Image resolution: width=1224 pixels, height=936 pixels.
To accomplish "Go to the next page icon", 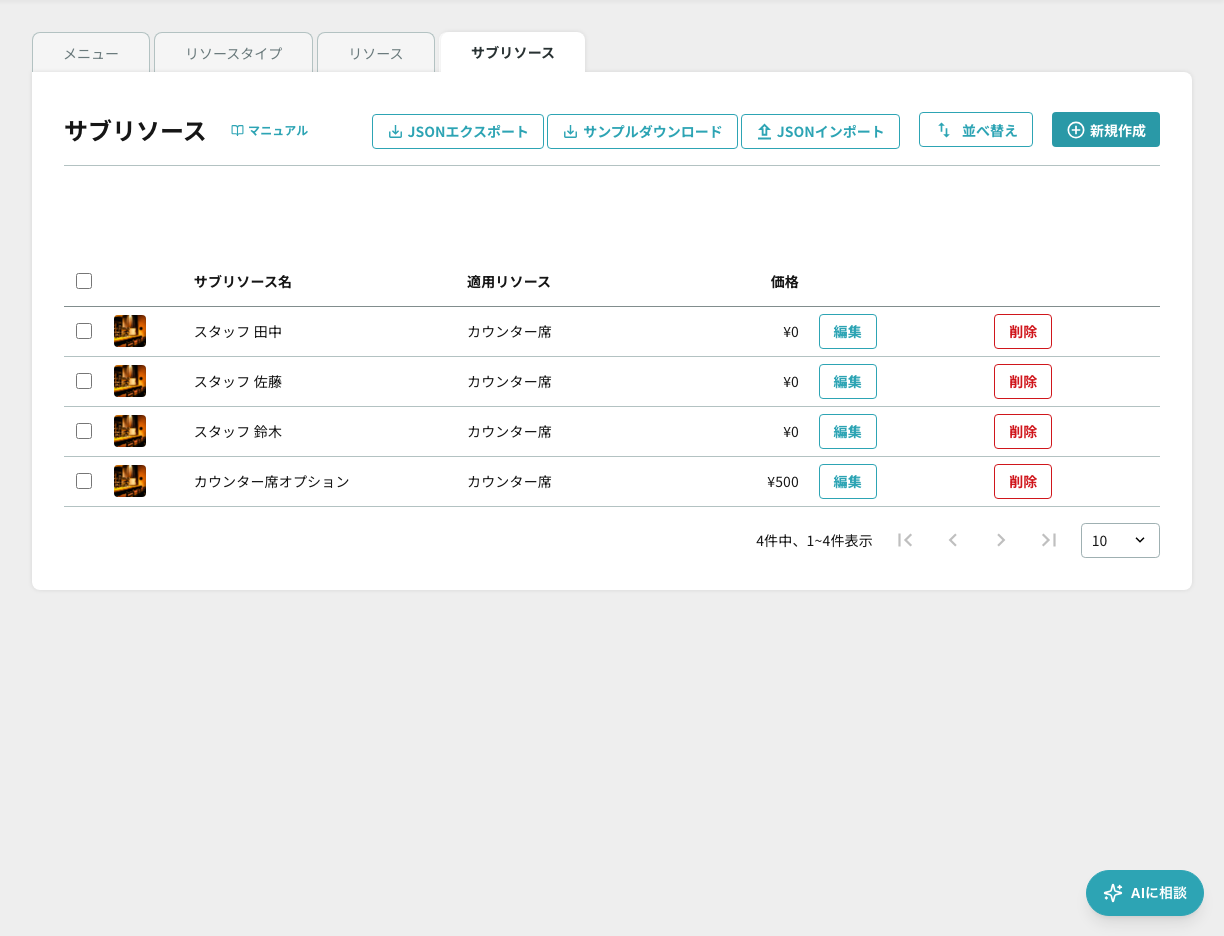I will 1001,540.
